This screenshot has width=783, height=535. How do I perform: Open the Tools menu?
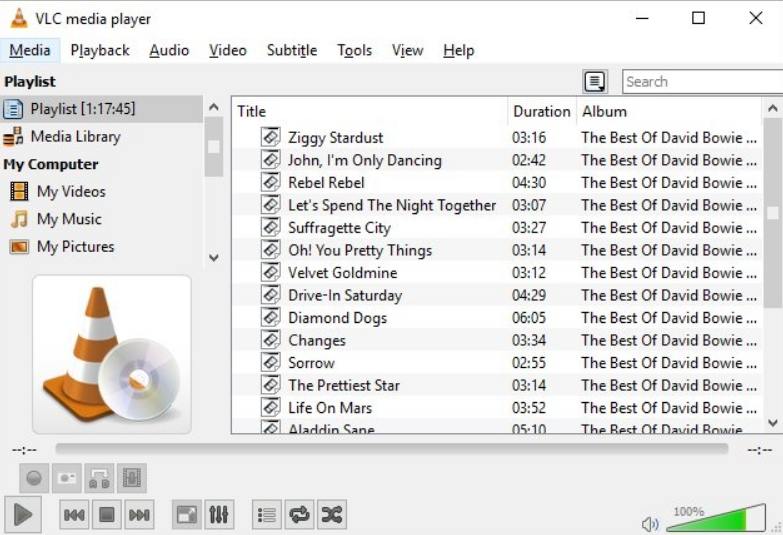click(x=354, y=50)
